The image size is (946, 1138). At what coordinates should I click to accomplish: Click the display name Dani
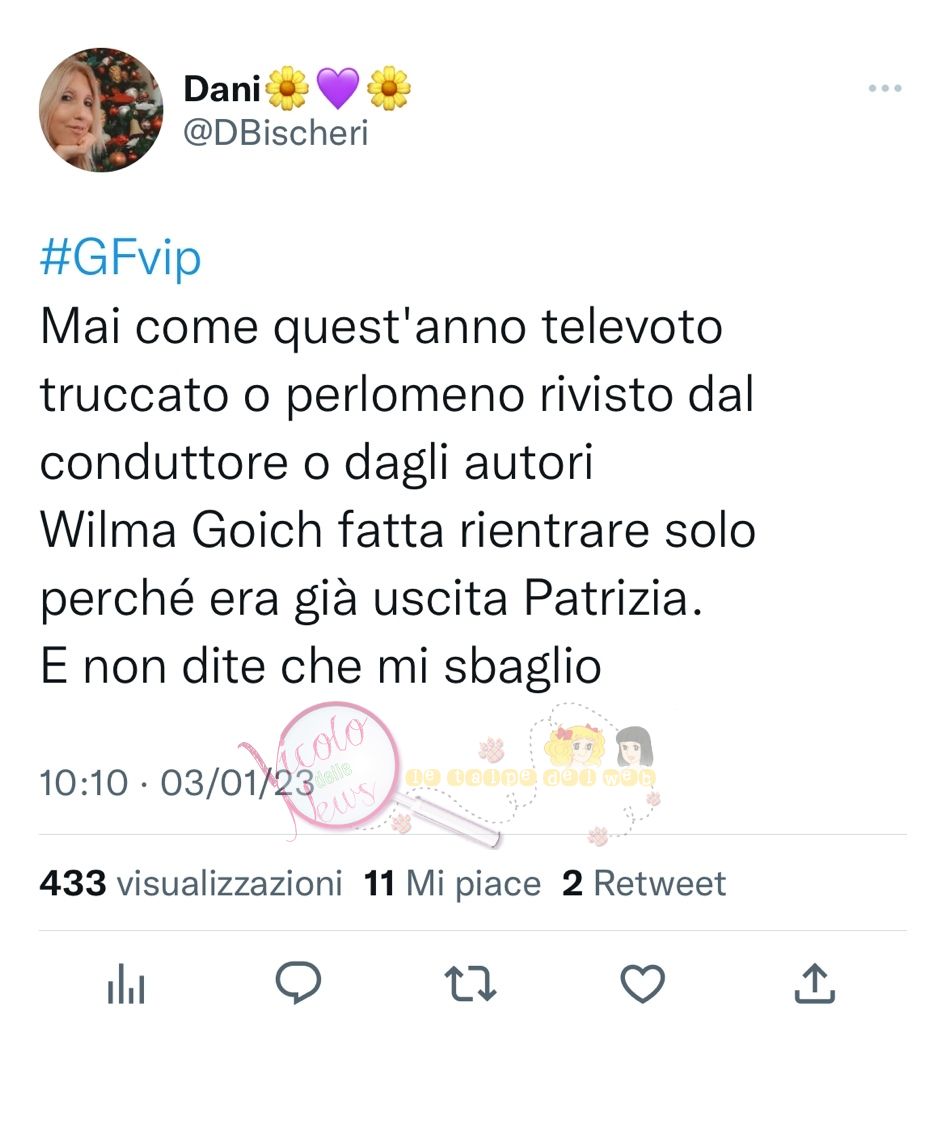pos(222,89)
